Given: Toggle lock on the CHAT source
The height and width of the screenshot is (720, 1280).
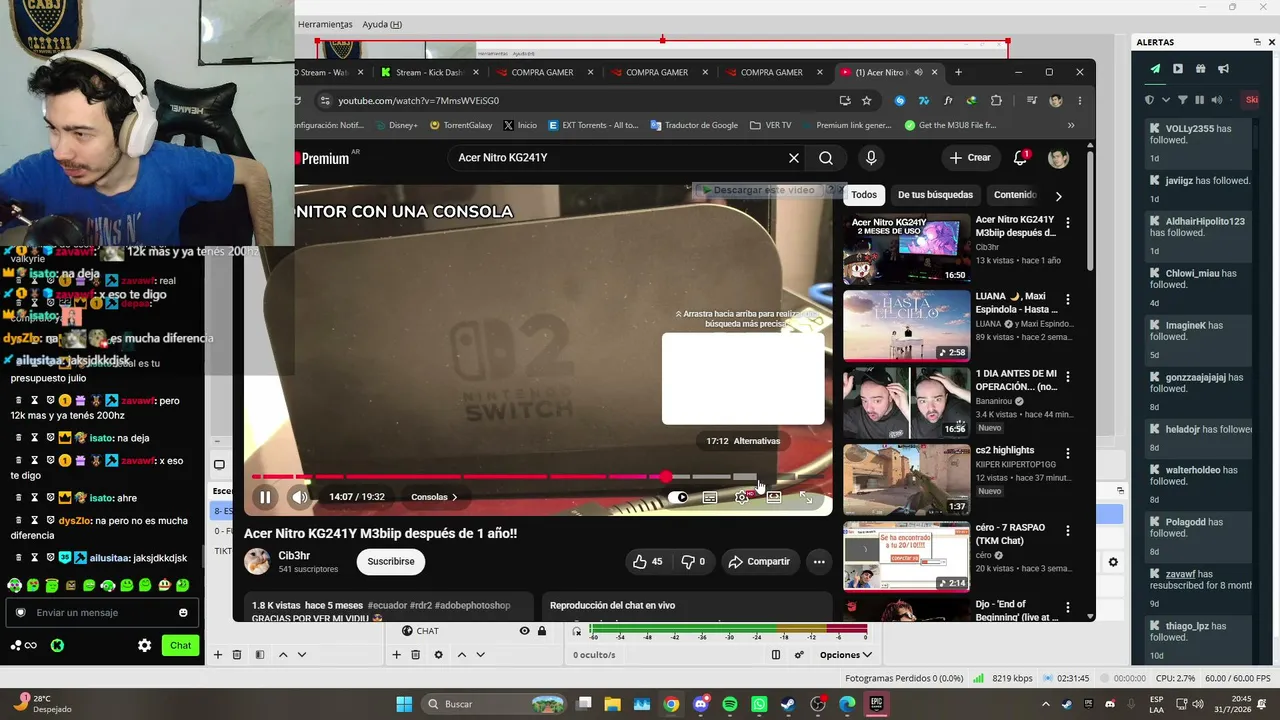Looking at the screenshot, I should [542, 631].
